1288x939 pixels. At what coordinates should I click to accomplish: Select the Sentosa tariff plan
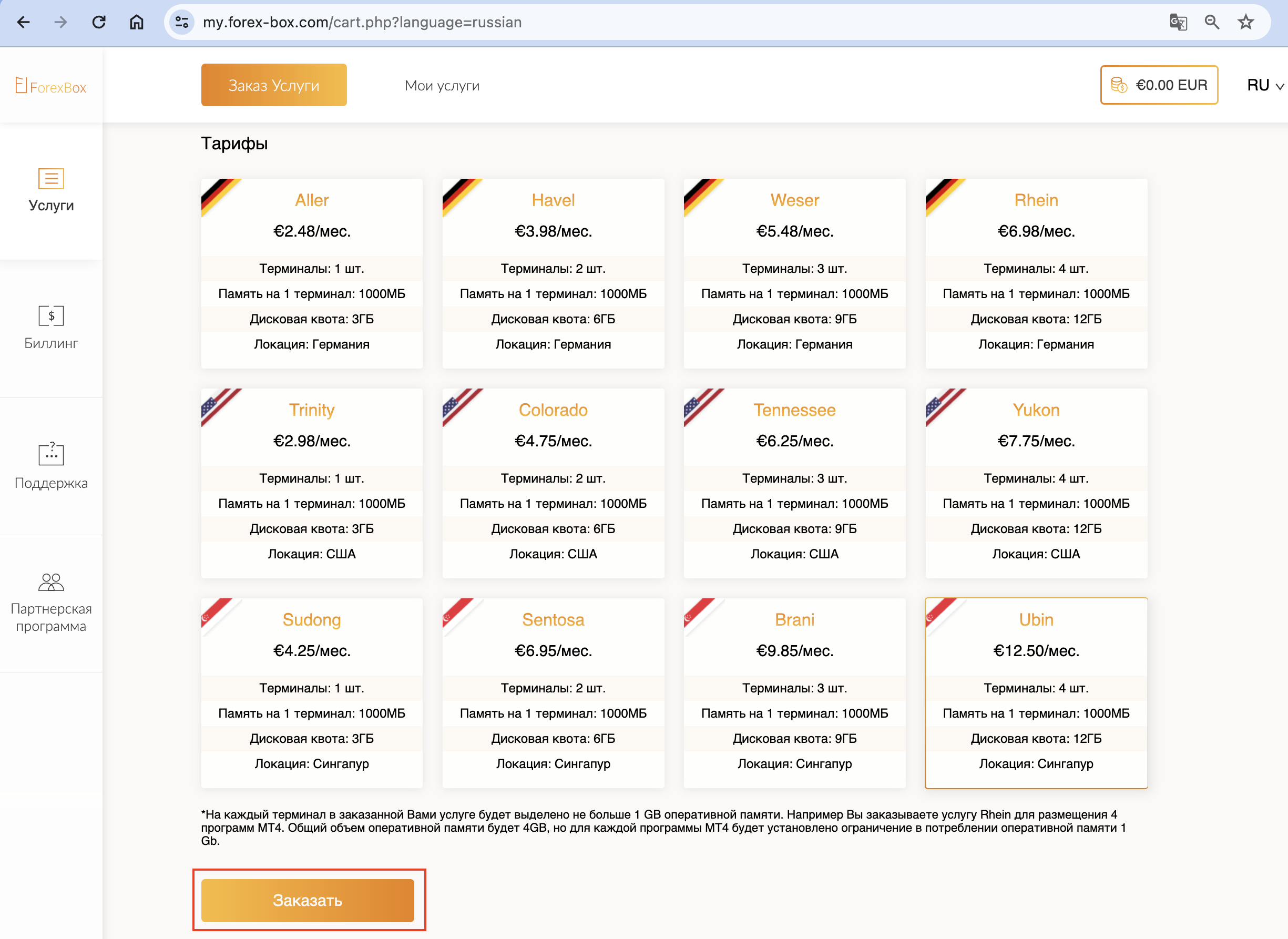pos(553,692)
